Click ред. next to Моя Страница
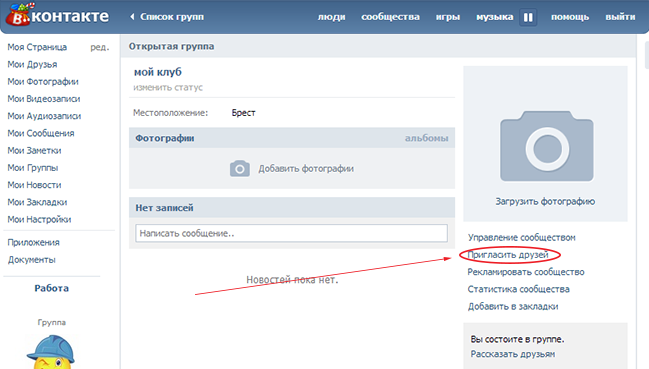The height and width of the screenshot is (369, 649). [100, 48]
